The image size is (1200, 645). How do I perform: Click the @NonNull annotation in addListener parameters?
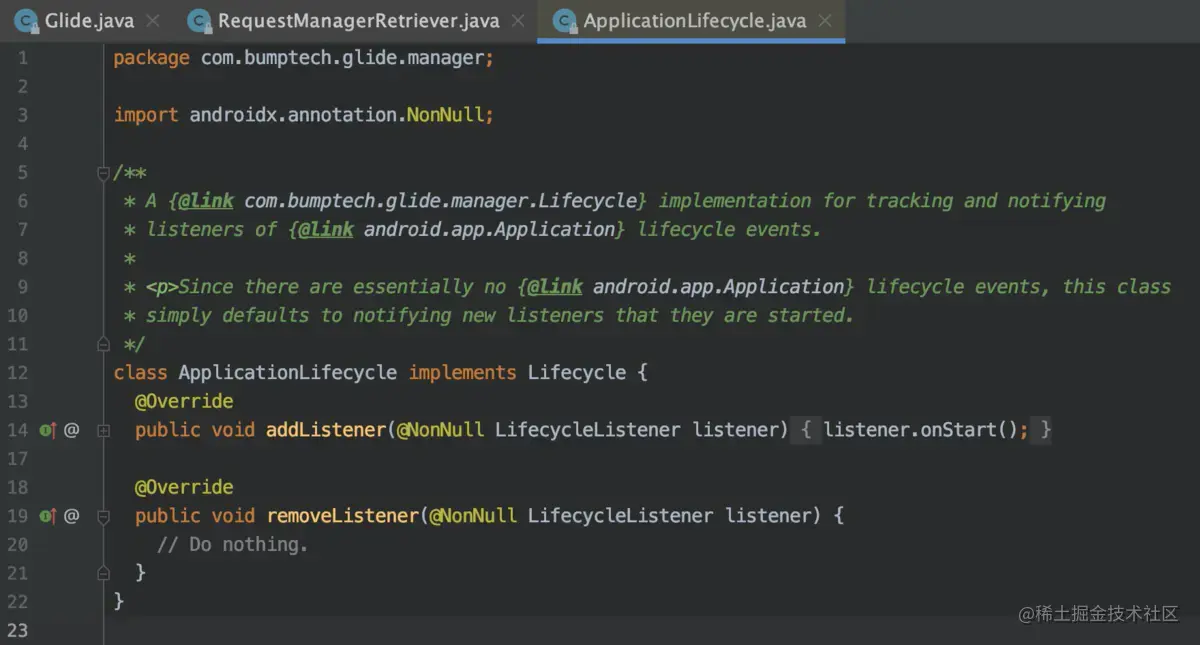(440, 430)
